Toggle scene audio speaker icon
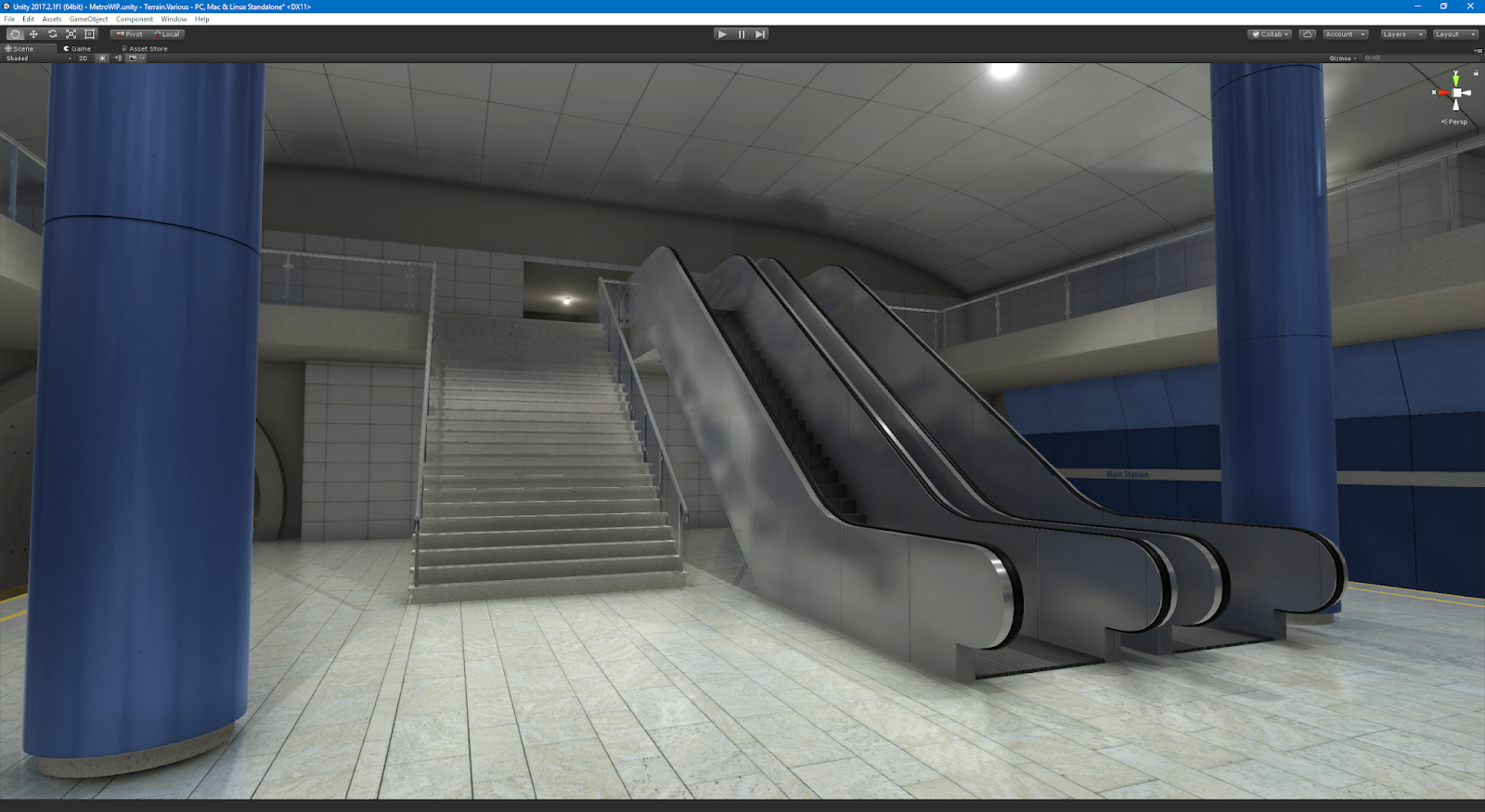The image size is (1485, 812). point(118,58)
